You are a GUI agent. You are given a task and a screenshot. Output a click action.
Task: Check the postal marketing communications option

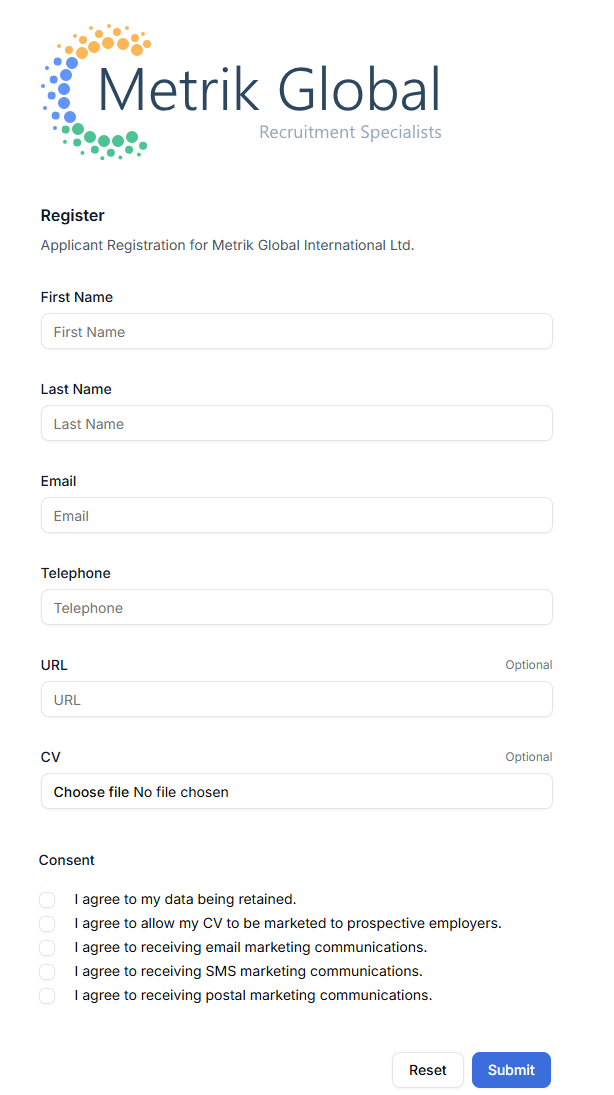click(x=47, y=996)
